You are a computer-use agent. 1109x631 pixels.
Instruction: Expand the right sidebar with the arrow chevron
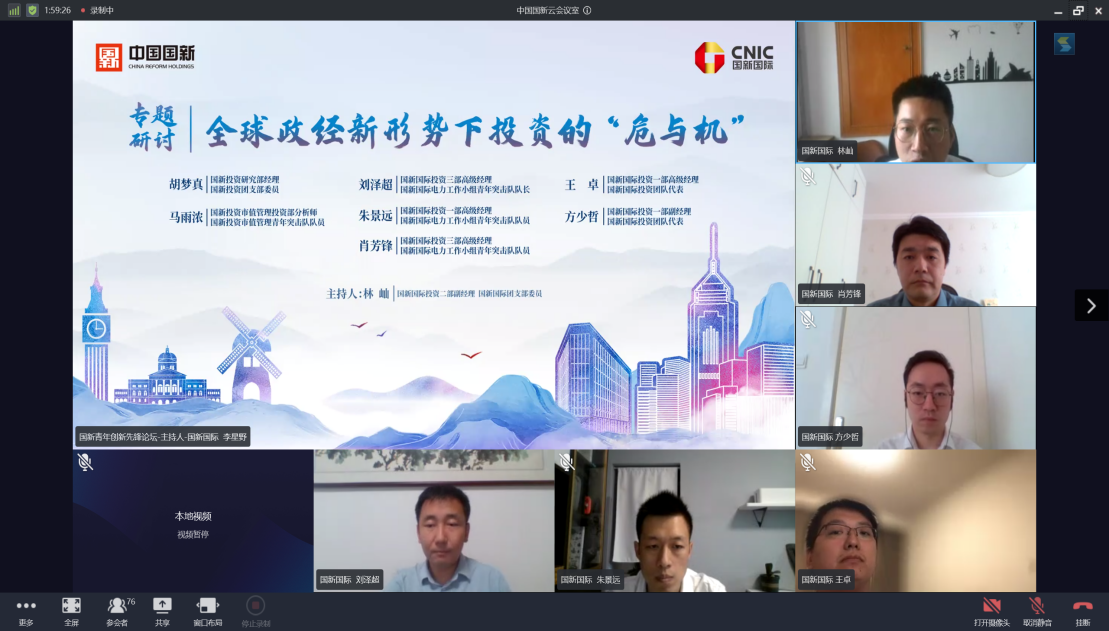[x=1092, y=305]
